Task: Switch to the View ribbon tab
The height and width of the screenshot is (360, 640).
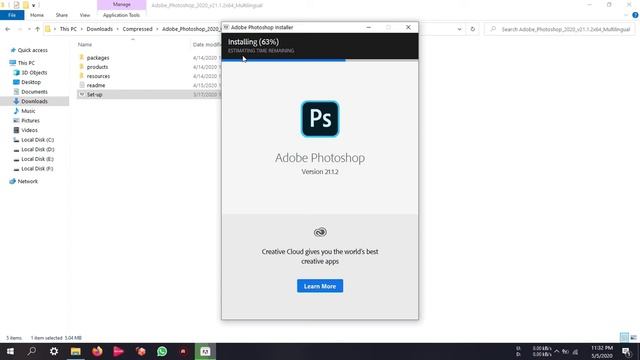Action: pos(85,15)
